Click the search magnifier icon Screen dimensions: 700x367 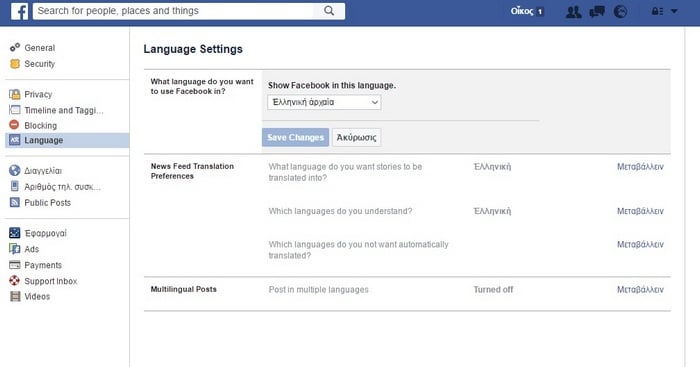pos(329,11)
